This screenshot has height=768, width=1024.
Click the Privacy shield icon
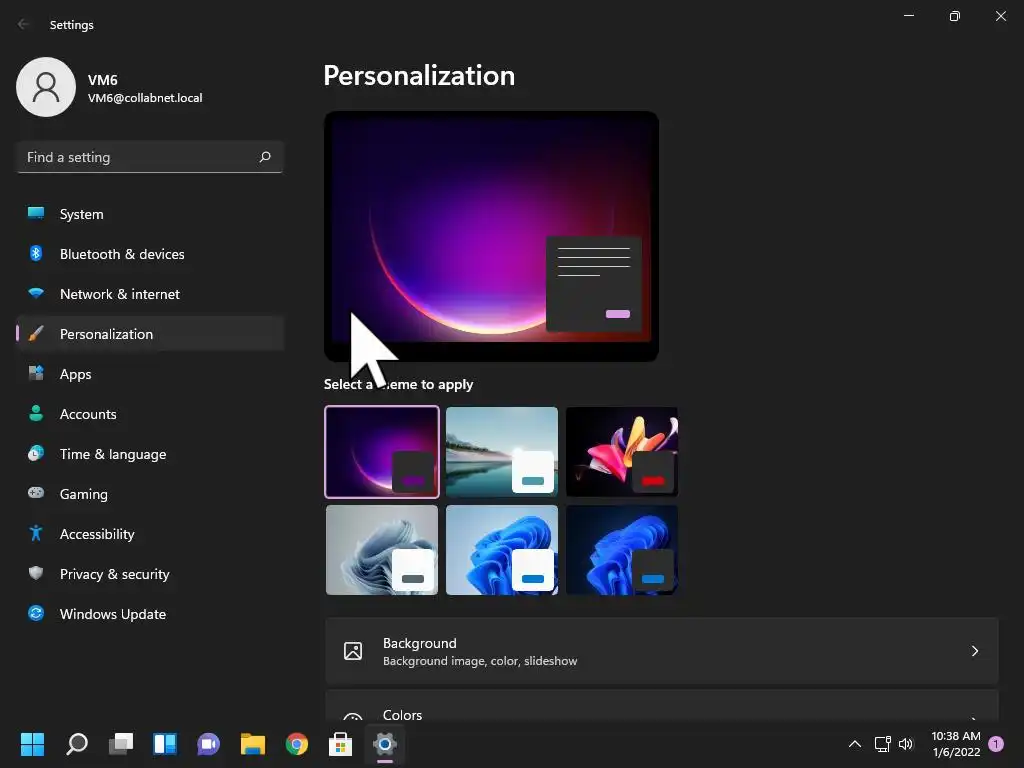pyautogui.click(x=36, y=573)
